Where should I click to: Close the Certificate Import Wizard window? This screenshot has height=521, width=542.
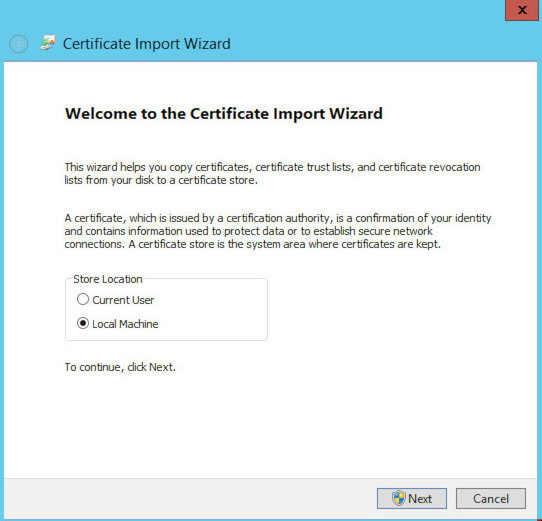point(522,10)
